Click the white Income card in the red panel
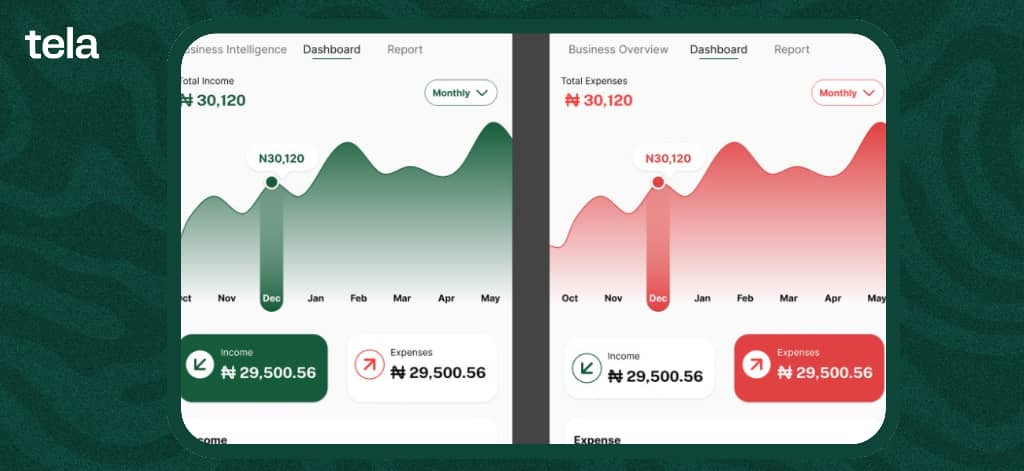Screen dimensions: 1024x471 click(x=639, y=369)
